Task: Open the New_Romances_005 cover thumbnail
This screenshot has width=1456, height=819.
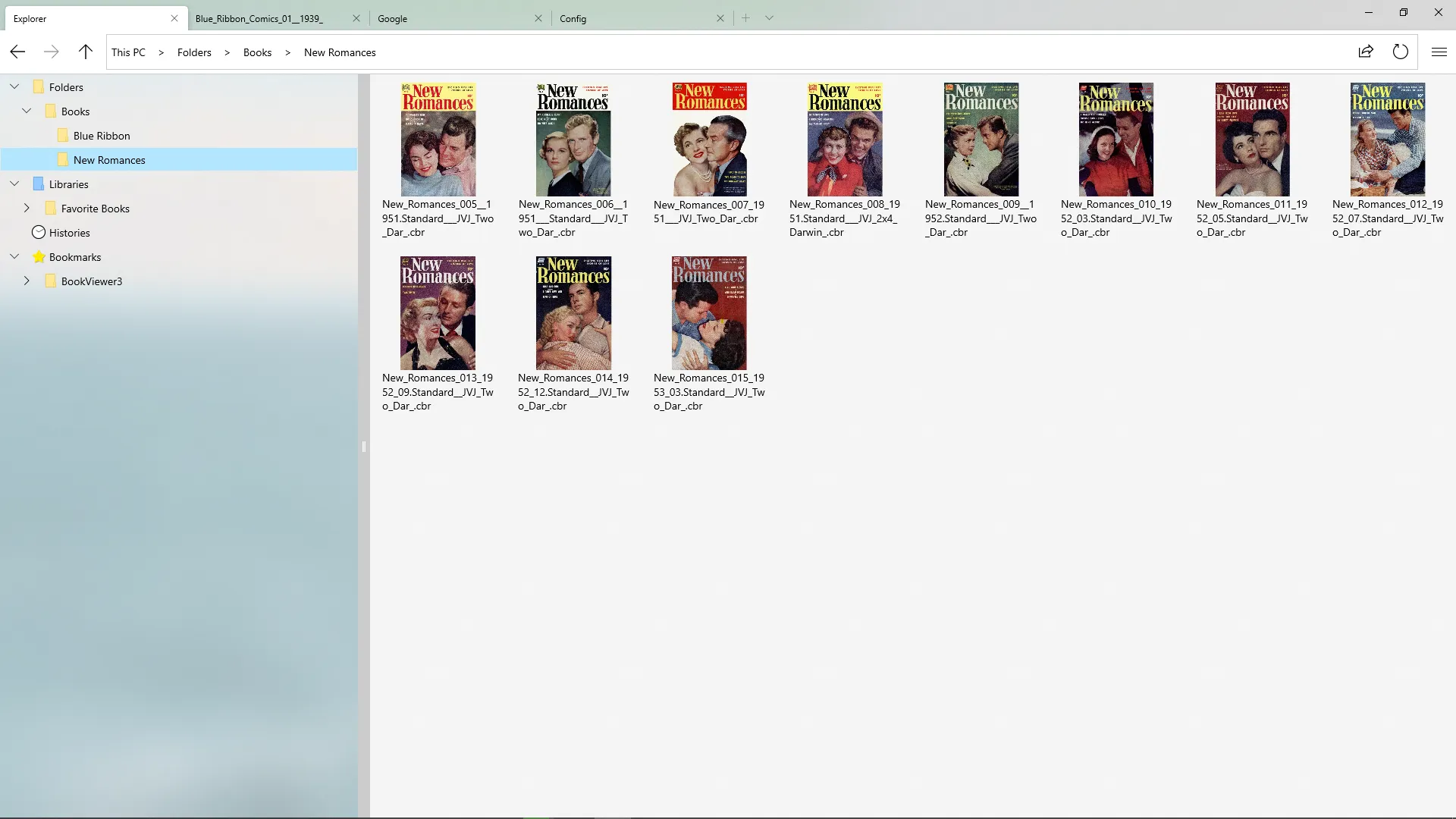Action: pos(438,140)
